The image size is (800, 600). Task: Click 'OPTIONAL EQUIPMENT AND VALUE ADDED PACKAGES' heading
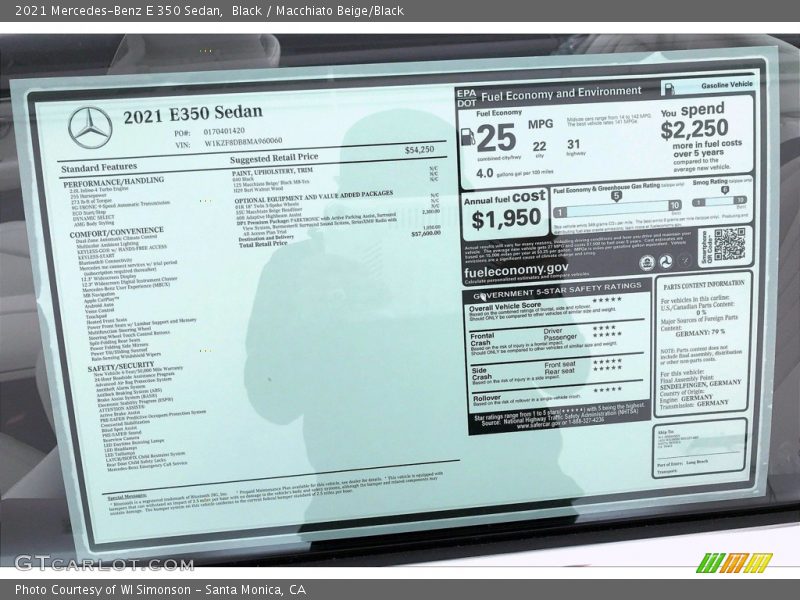pos(314,196)
